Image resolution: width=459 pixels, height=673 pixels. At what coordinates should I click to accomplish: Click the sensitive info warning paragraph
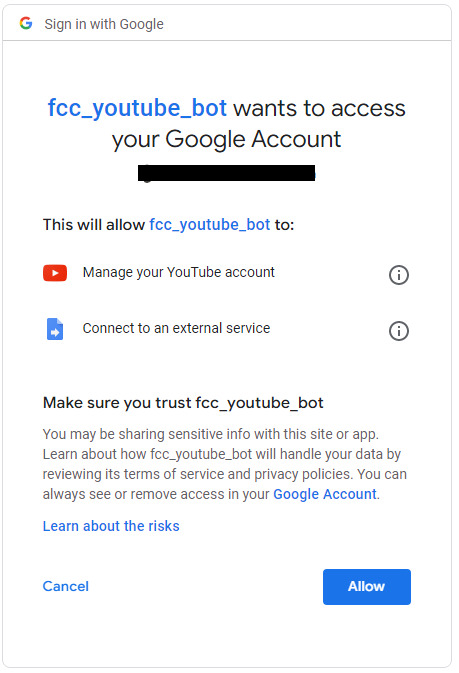click(x=225, y=464)
